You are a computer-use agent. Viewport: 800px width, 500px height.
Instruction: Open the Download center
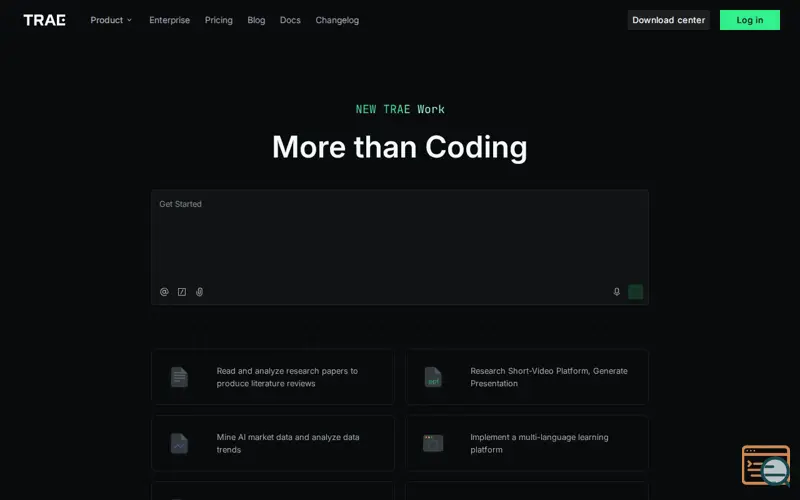pos(668,20)
